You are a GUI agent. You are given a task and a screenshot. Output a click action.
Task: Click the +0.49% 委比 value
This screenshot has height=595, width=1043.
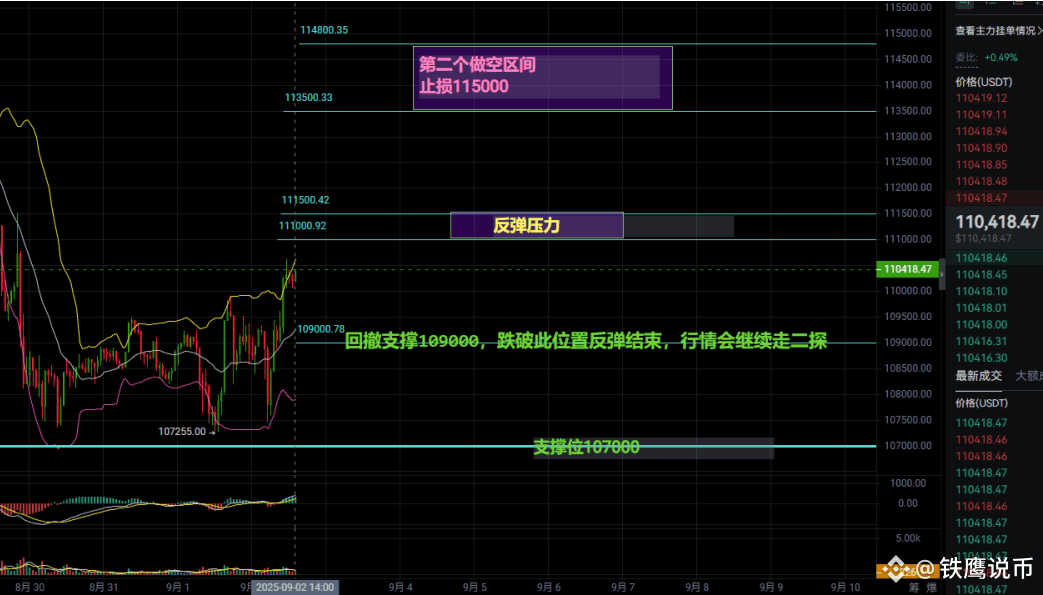point(1000,57)
